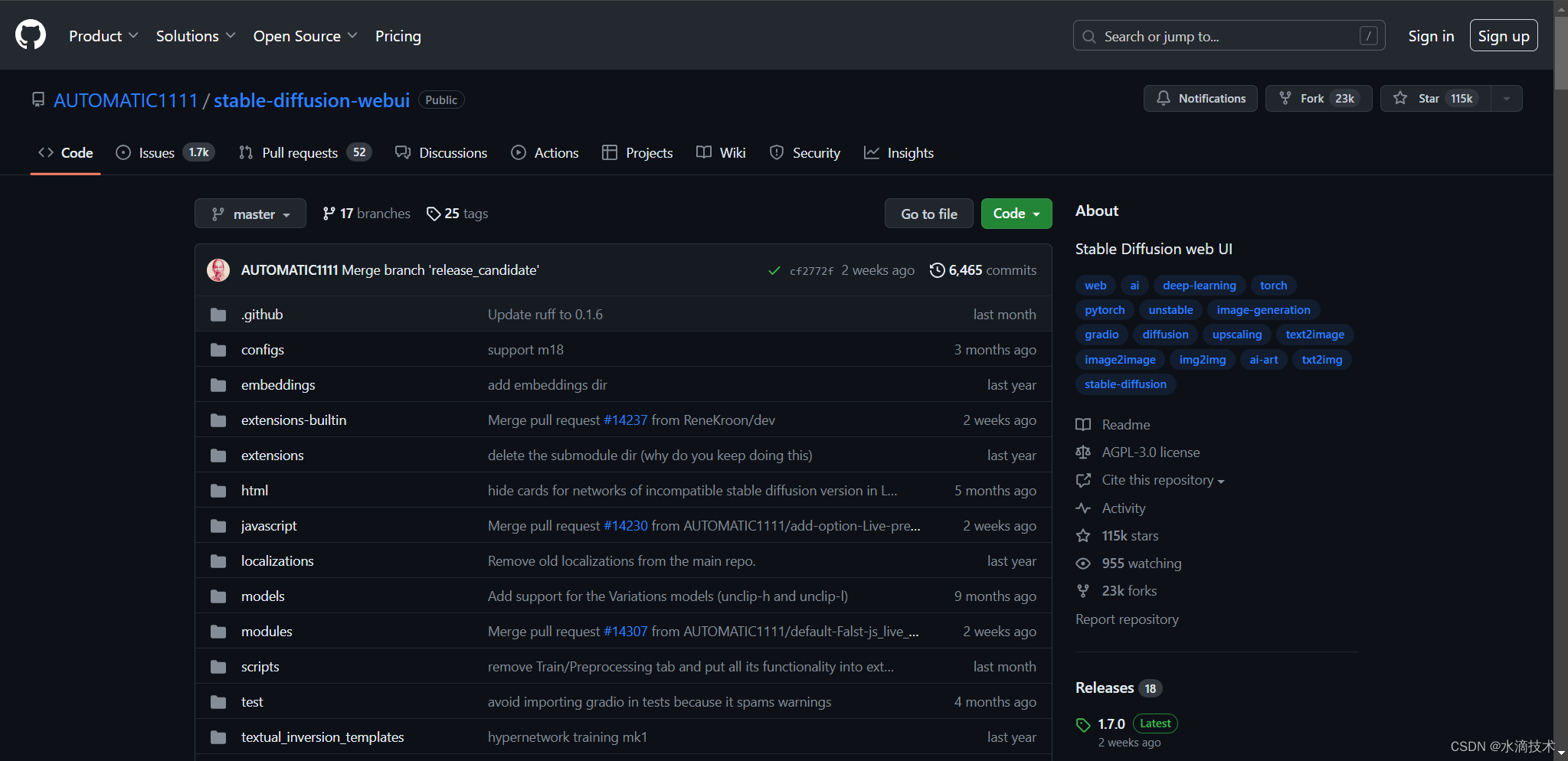Click the search magnifier icon

tap(1088, 36)
